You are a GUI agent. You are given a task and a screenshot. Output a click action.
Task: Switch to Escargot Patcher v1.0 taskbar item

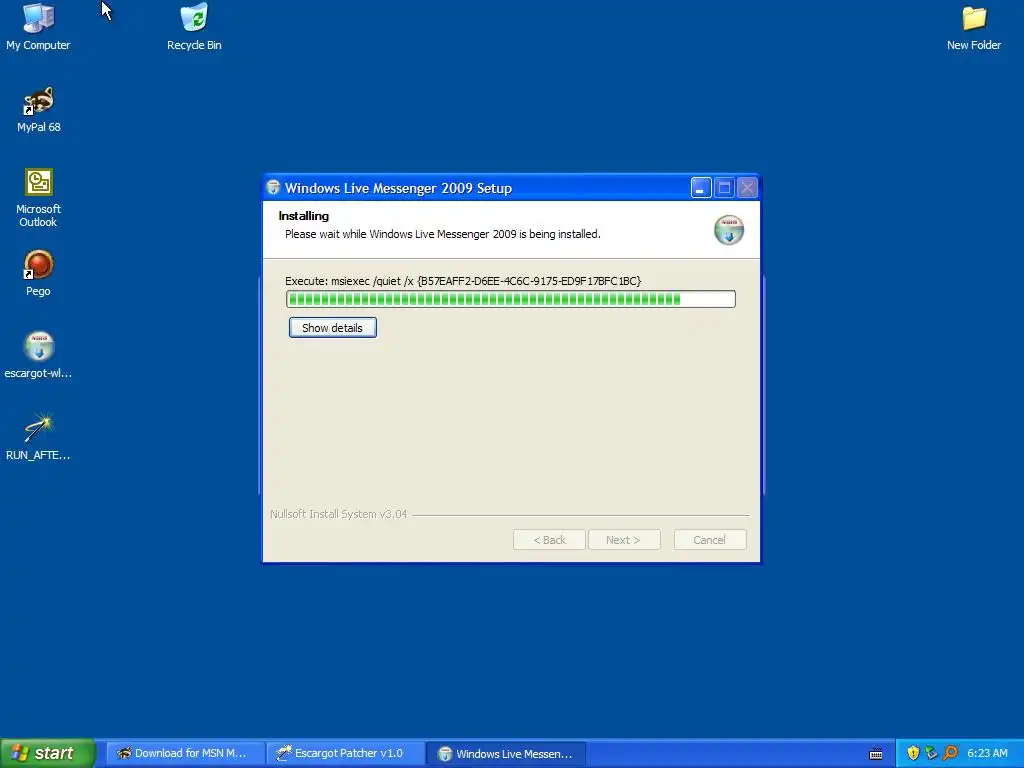tap(345, 753)
